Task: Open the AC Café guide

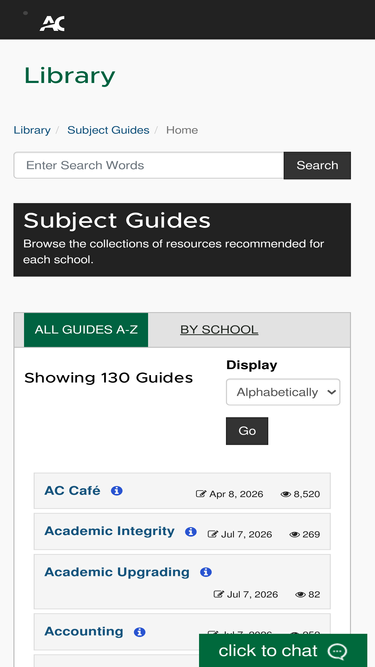Action: coord(72,490)
